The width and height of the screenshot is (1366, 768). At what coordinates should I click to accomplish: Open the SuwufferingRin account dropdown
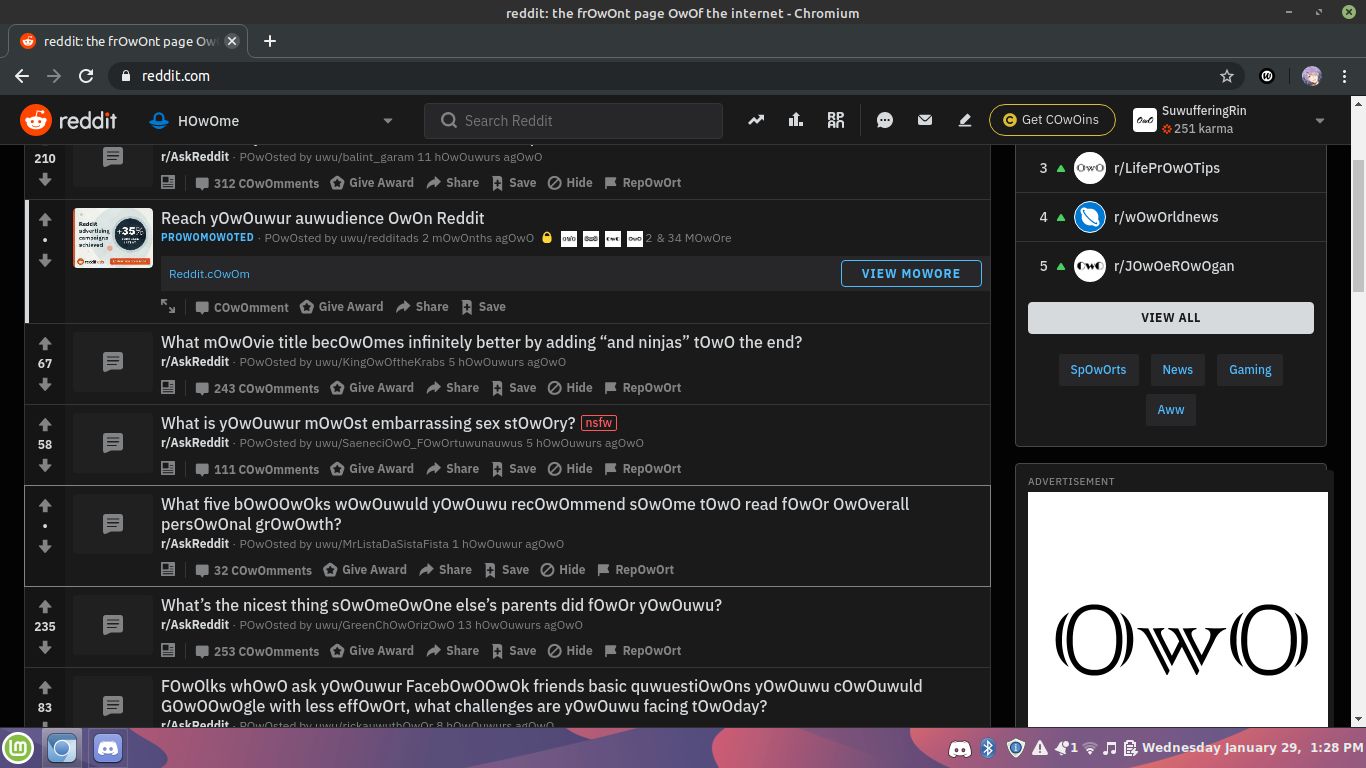(1320, 119)
